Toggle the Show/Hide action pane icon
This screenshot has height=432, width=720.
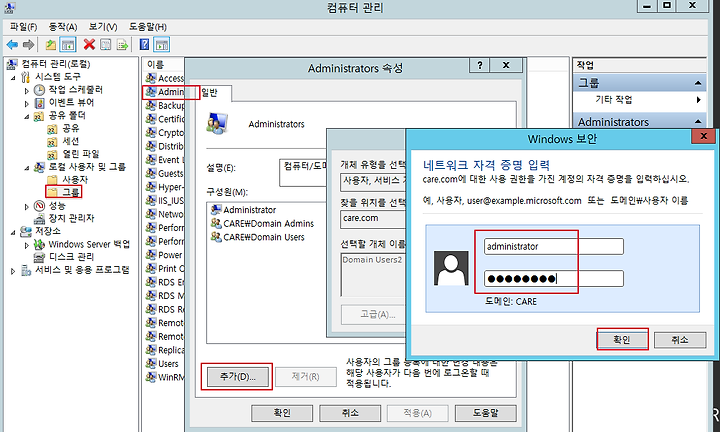[x=162, y=45]
